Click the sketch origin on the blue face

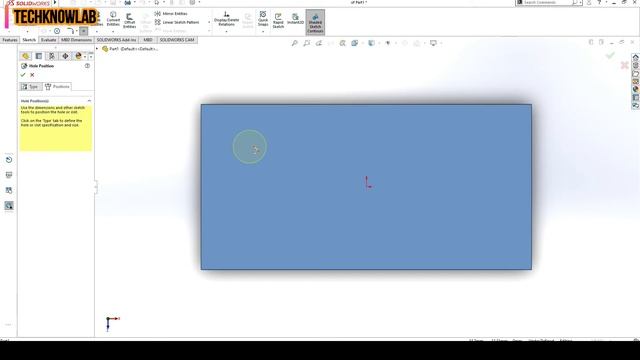click(x=368, y=183)
